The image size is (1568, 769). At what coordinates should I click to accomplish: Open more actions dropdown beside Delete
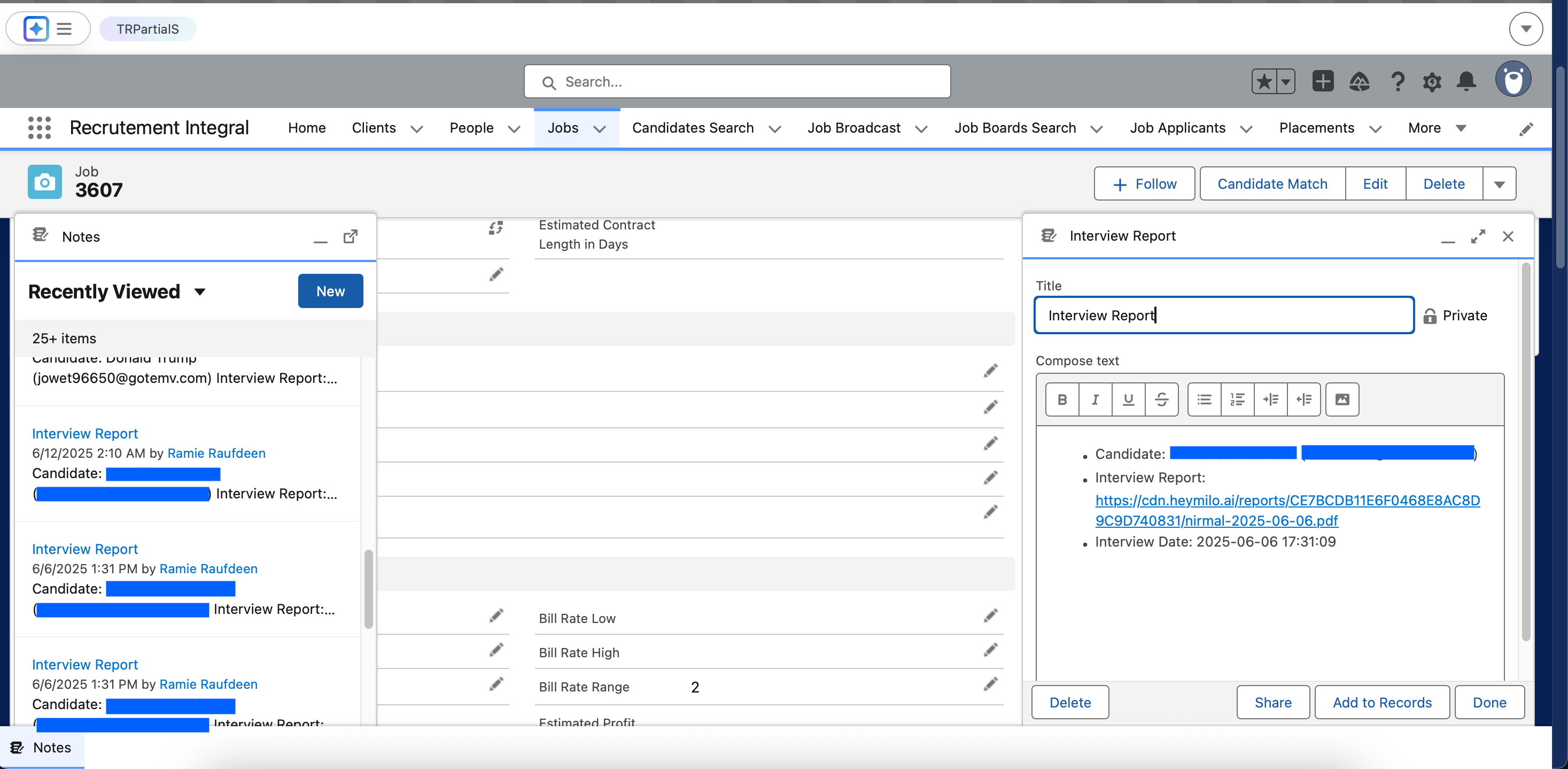(1499, 184)
